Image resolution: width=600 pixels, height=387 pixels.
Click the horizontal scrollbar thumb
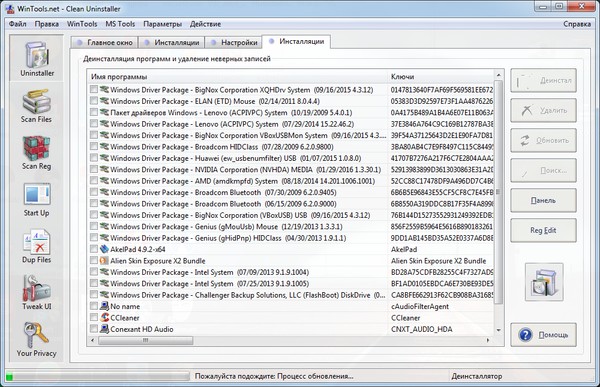click(145, 340)
